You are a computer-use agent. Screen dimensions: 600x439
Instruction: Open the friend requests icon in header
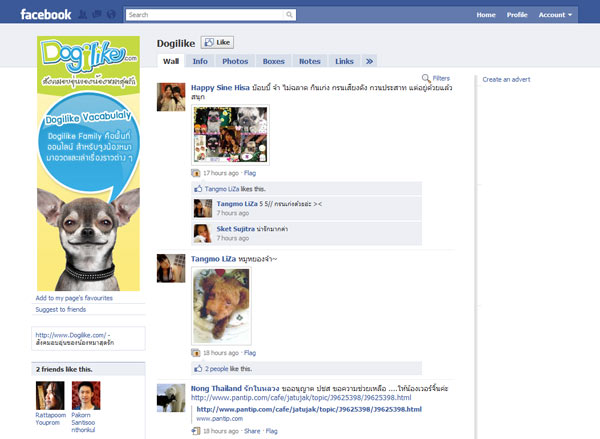(x=82, y=15)
